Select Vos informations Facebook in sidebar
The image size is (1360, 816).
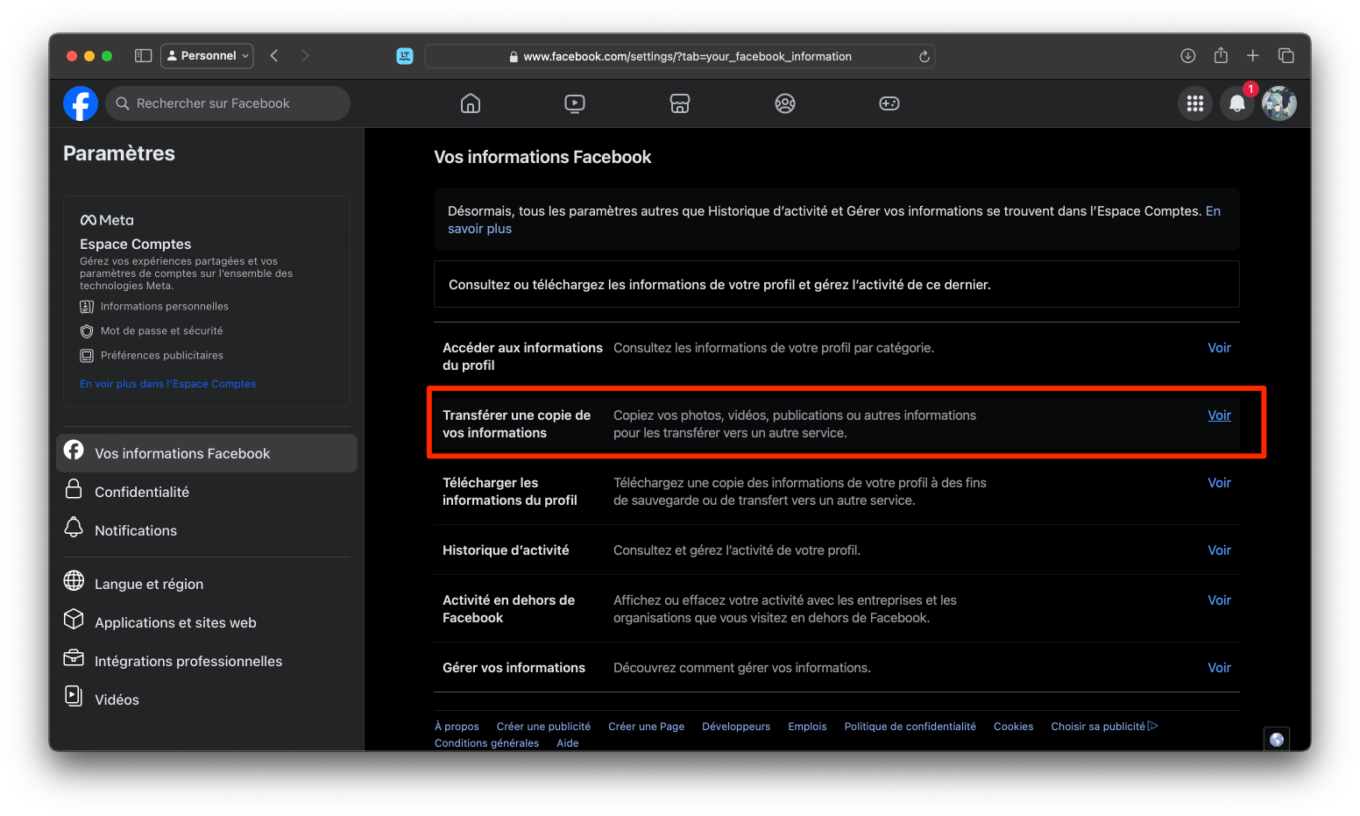[207, 453]
